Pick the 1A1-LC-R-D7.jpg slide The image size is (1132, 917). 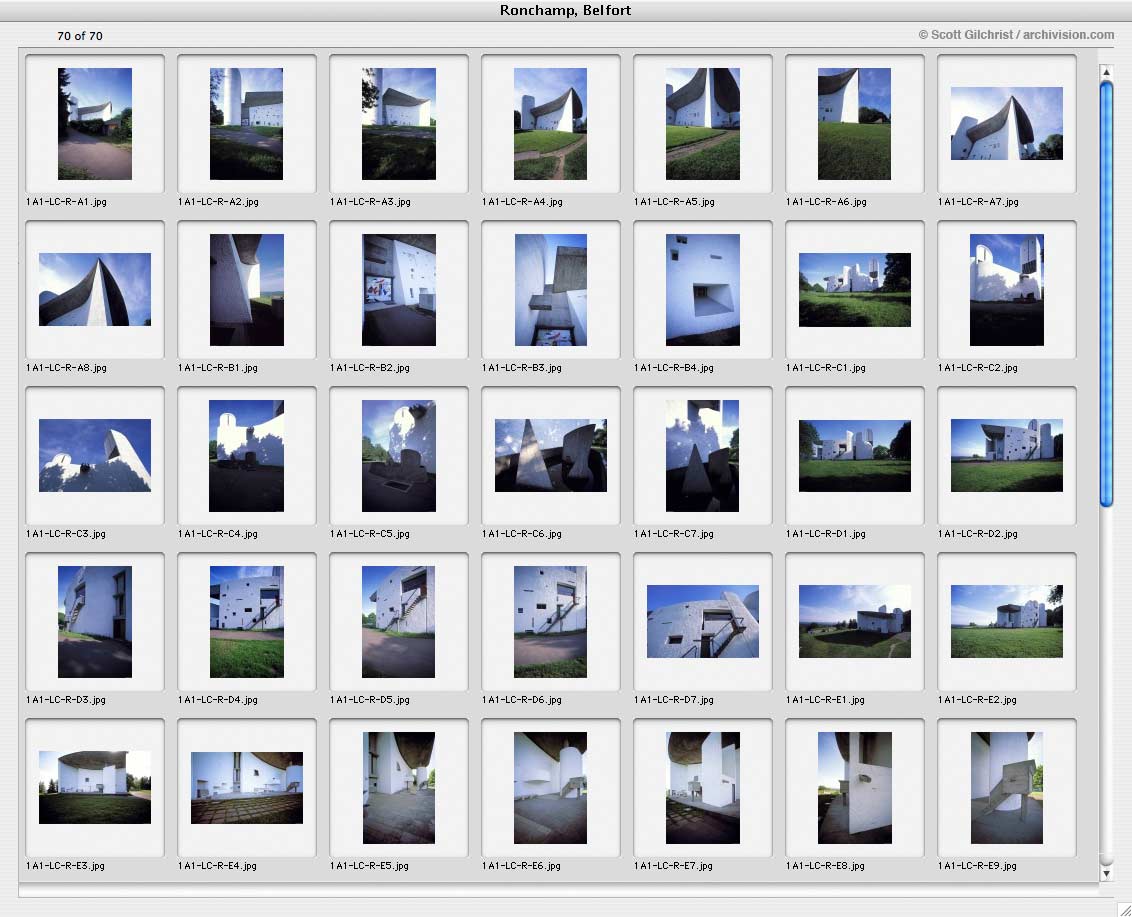[702, 622]
